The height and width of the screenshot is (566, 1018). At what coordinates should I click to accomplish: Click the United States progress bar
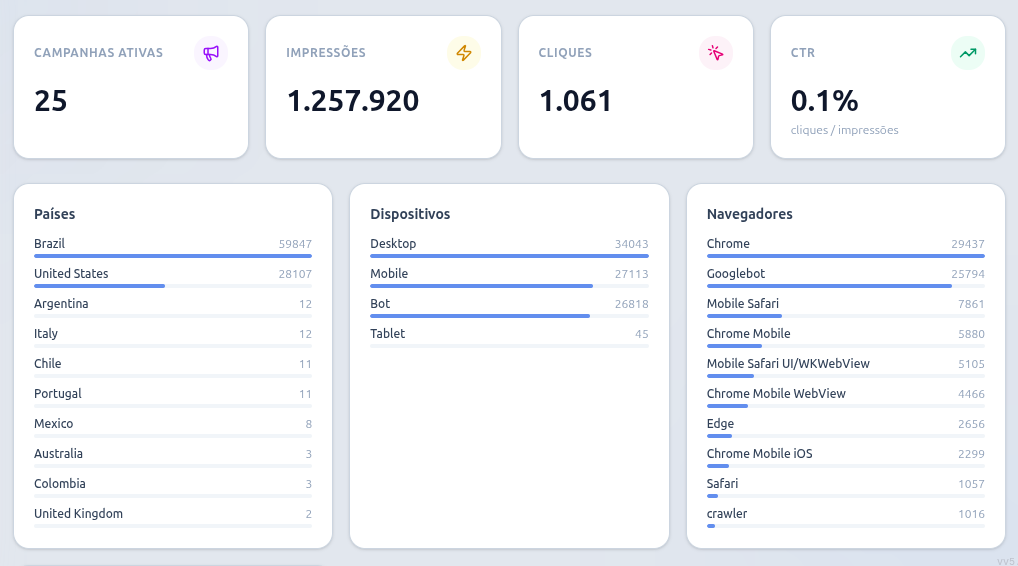tap(173, 286)
